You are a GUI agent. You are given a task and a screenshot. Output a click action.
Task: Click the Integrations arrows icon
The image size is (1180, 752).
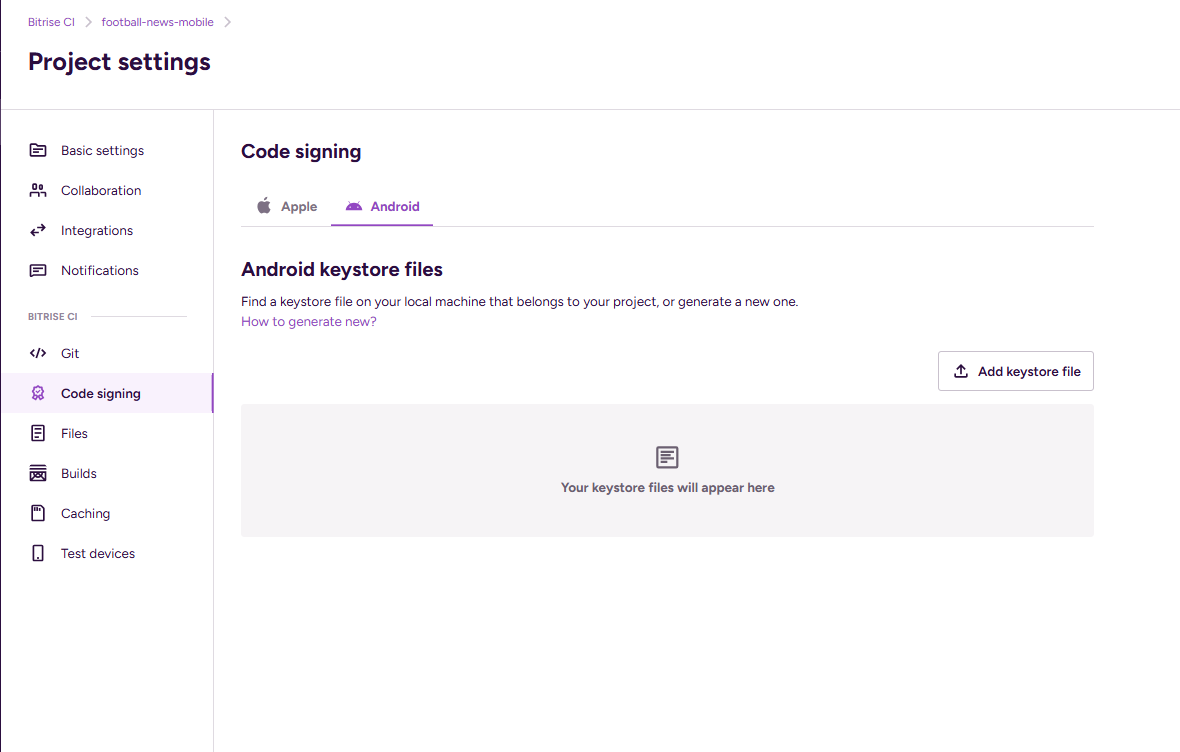(x=37, y=230)
